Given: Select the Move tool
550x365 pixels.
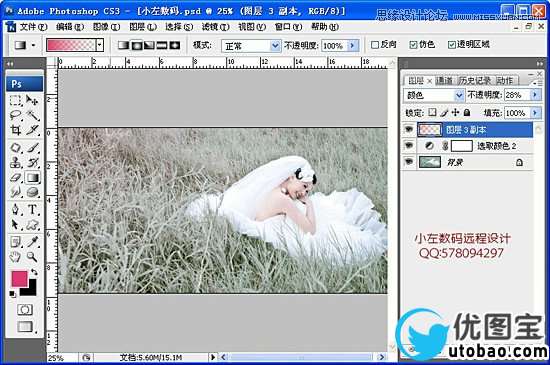Looking at the screenshot, I should (x=32, y=101).
